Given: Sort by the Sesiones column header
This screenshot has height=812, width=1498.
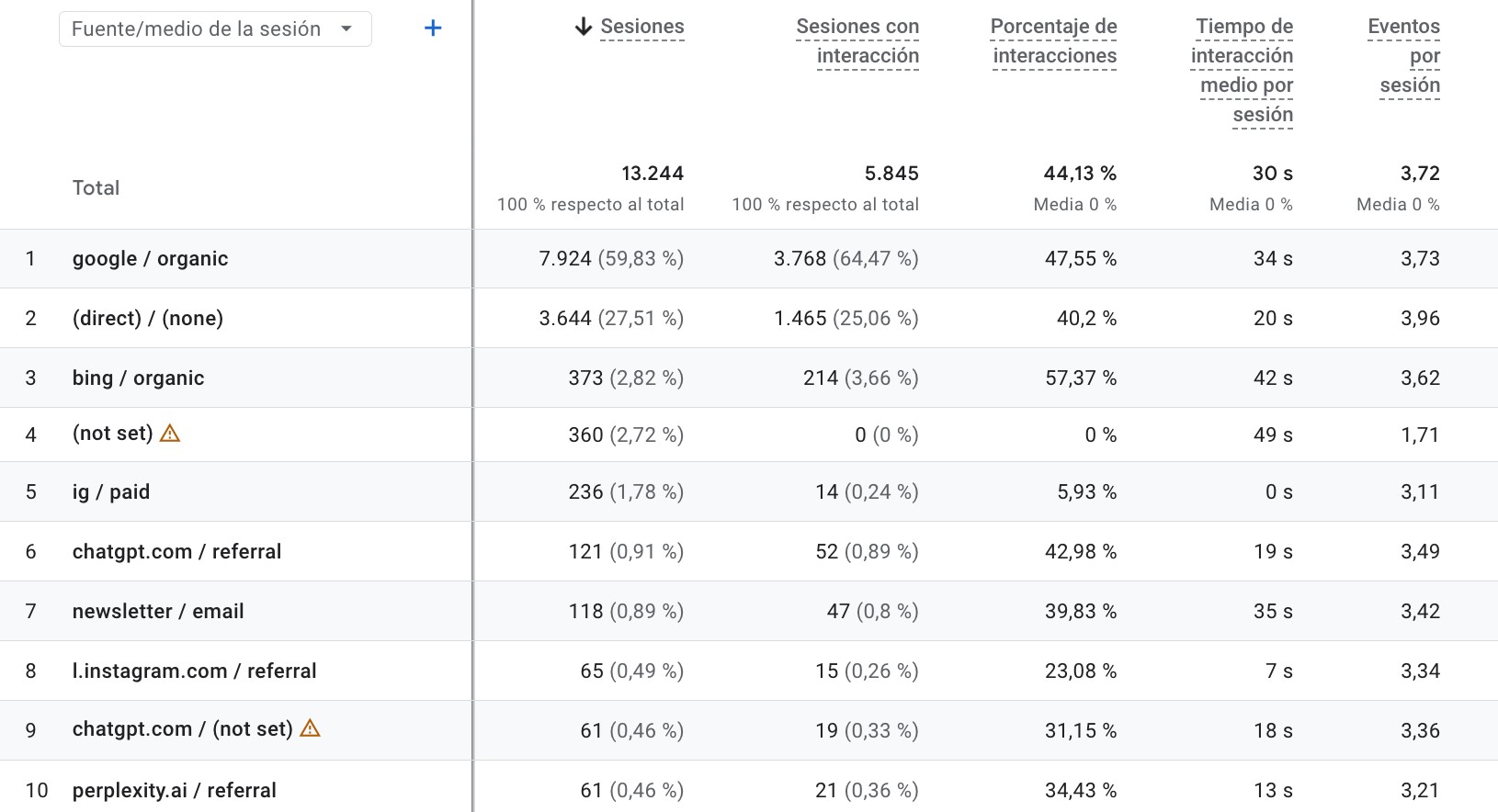Looking at the screenshot, I should point(642,27).
